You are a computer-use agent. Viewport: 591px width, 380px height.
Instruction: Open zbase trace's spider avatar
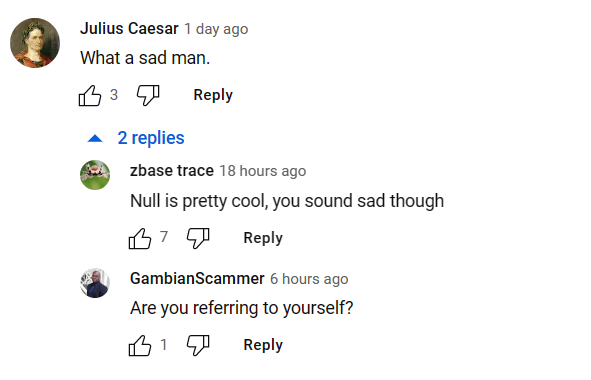[x=95, y=175]
